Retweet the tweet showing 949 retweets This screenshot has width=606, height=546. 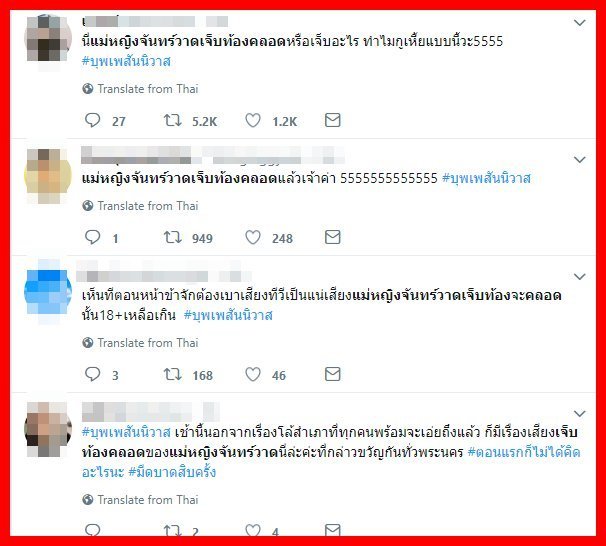[172, 237]
